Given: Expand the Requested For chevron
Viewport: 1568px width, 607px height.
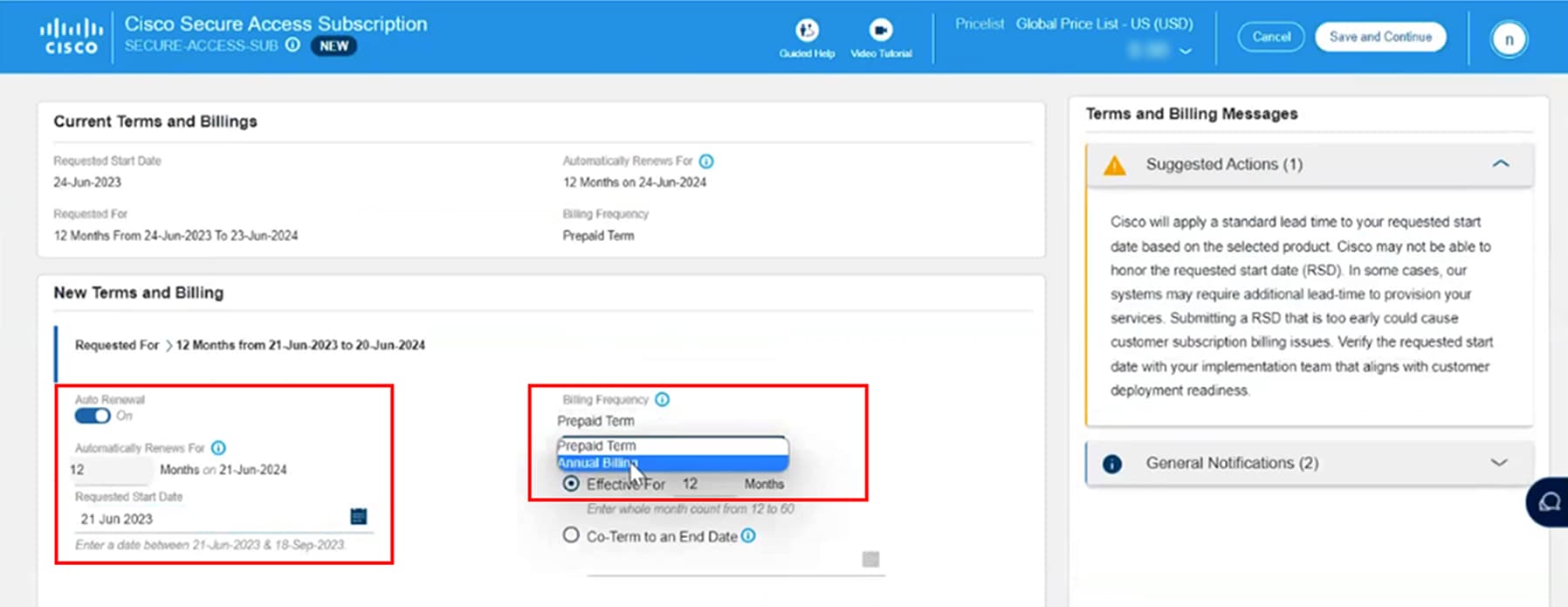Looking at the screenshot, I should (168, 346).
